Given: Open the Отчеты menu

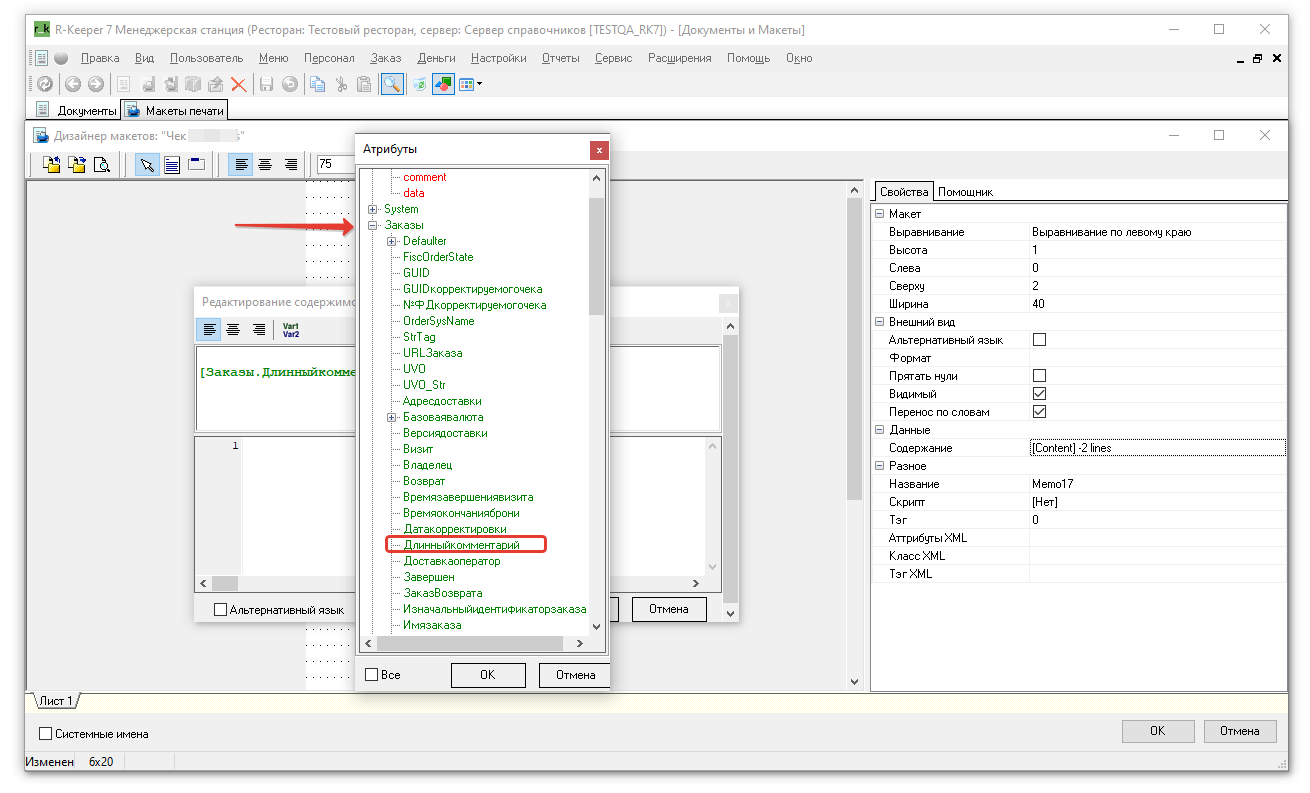Looking at the screenshot, I should click(x=560, y=58).
